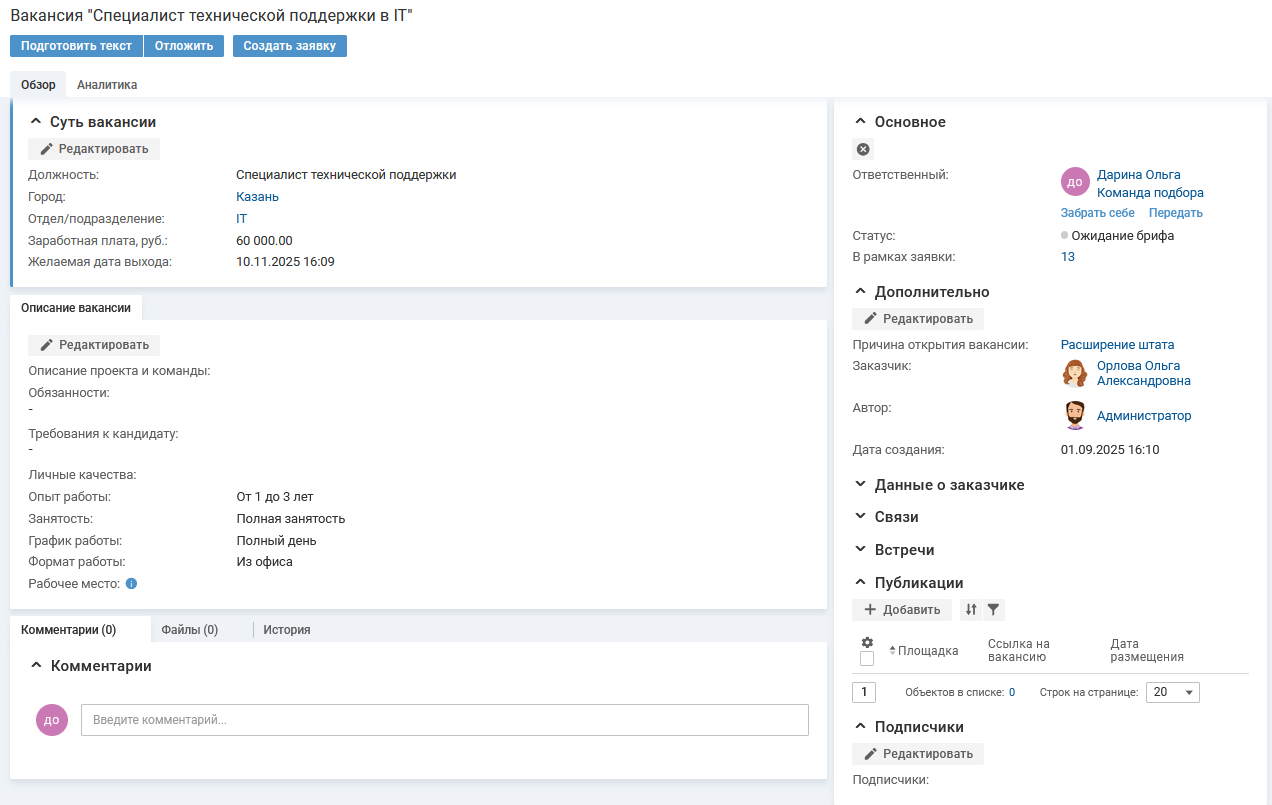
Task: Sort table by Площадка column arrows
Action: 893,651
